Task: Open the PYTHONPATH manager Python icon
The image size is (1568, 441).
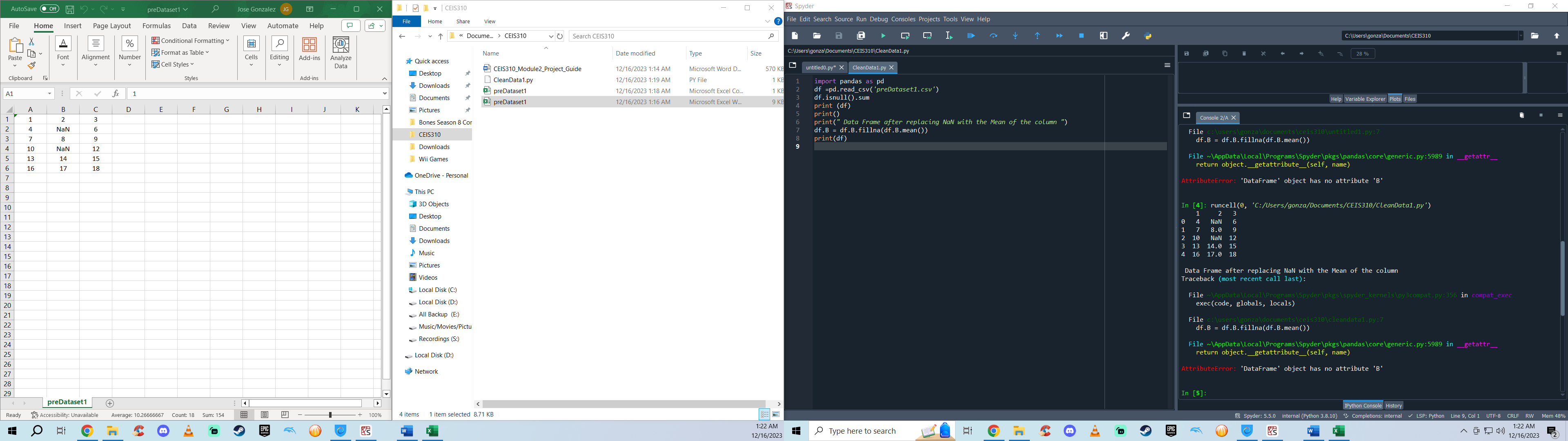Action: [1147, 36]
